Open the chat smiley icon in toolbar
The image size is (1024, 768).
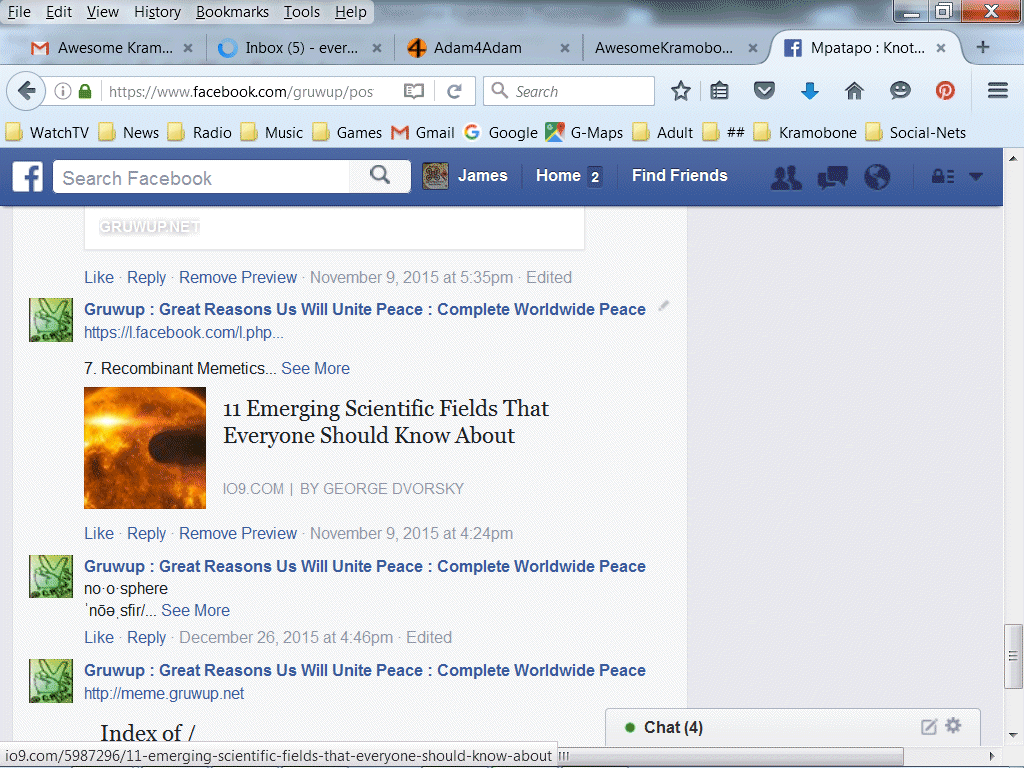coord(900,90)
